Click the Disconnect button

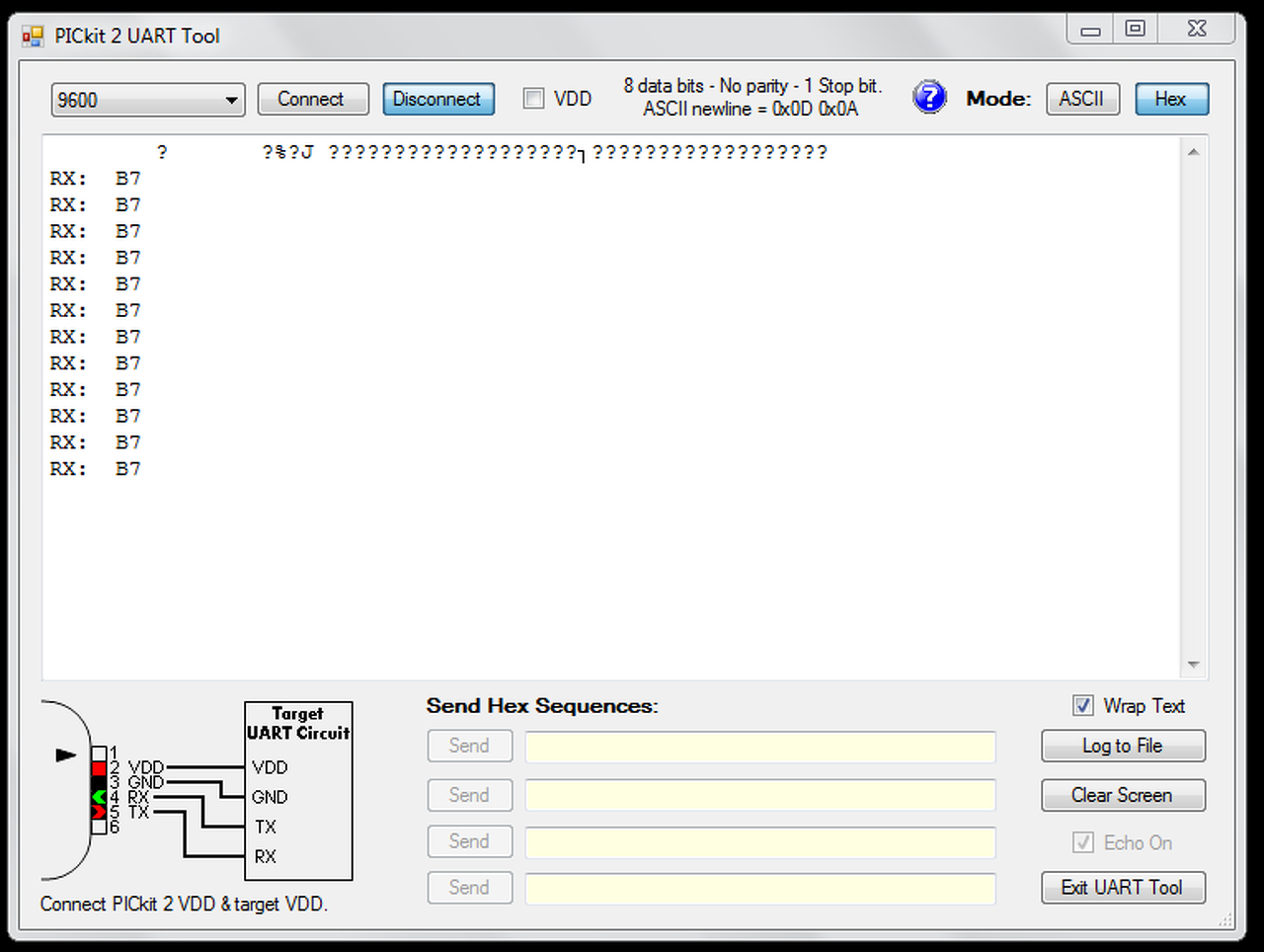pyautogui.click(x=437, y=99)
